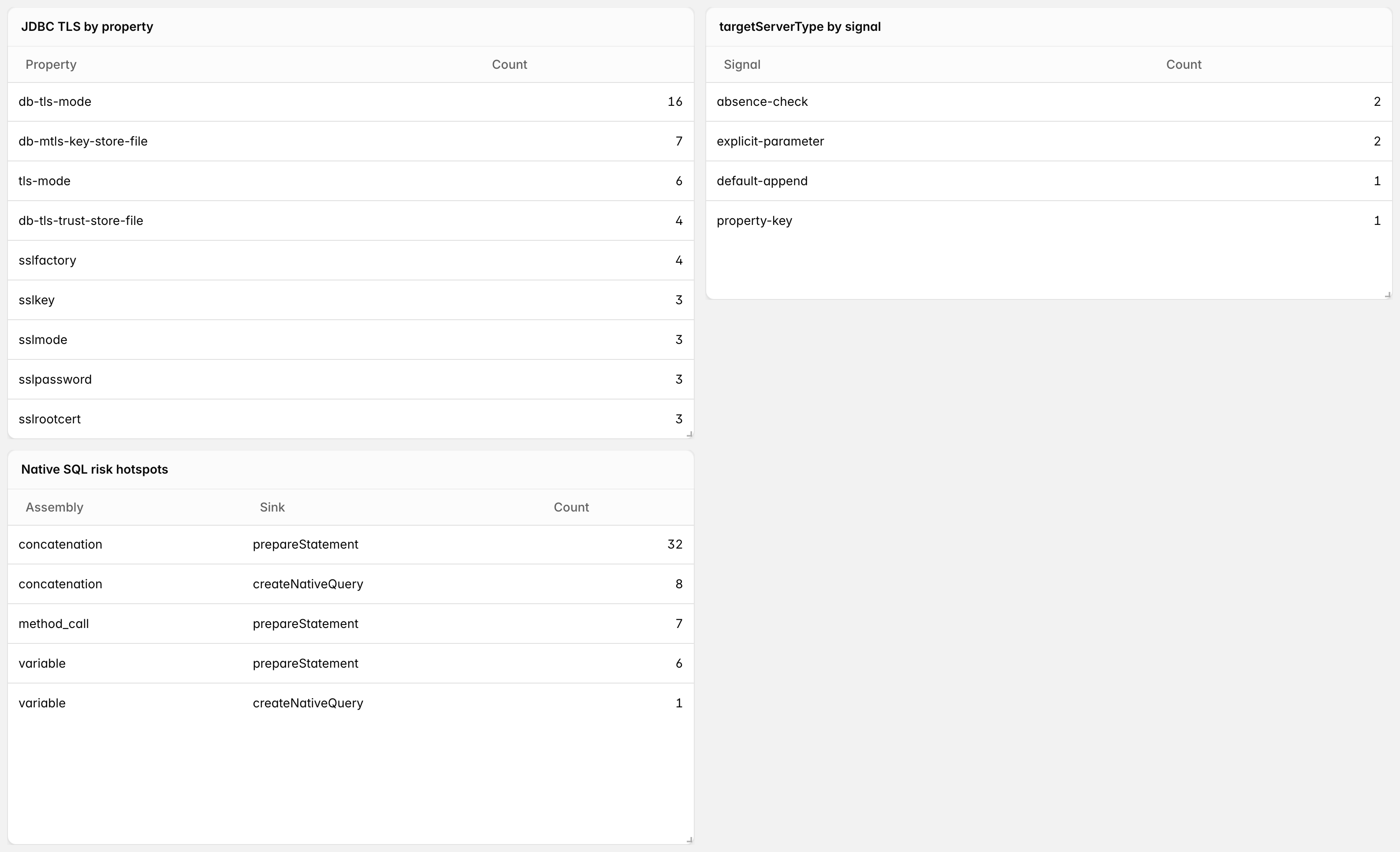The height and width of the screenshot is (852, 1400).
Task: Sort targetServerType table by Count header
Action: pos(1184,64)
